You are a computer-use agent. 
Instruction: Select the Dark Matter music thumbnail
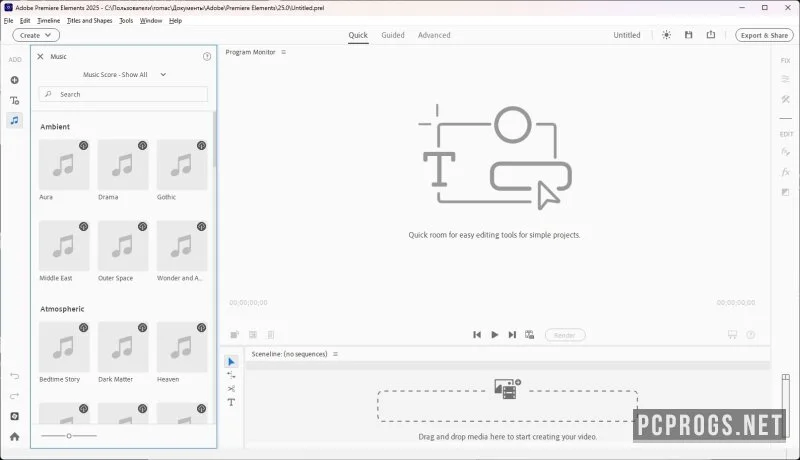123,347
